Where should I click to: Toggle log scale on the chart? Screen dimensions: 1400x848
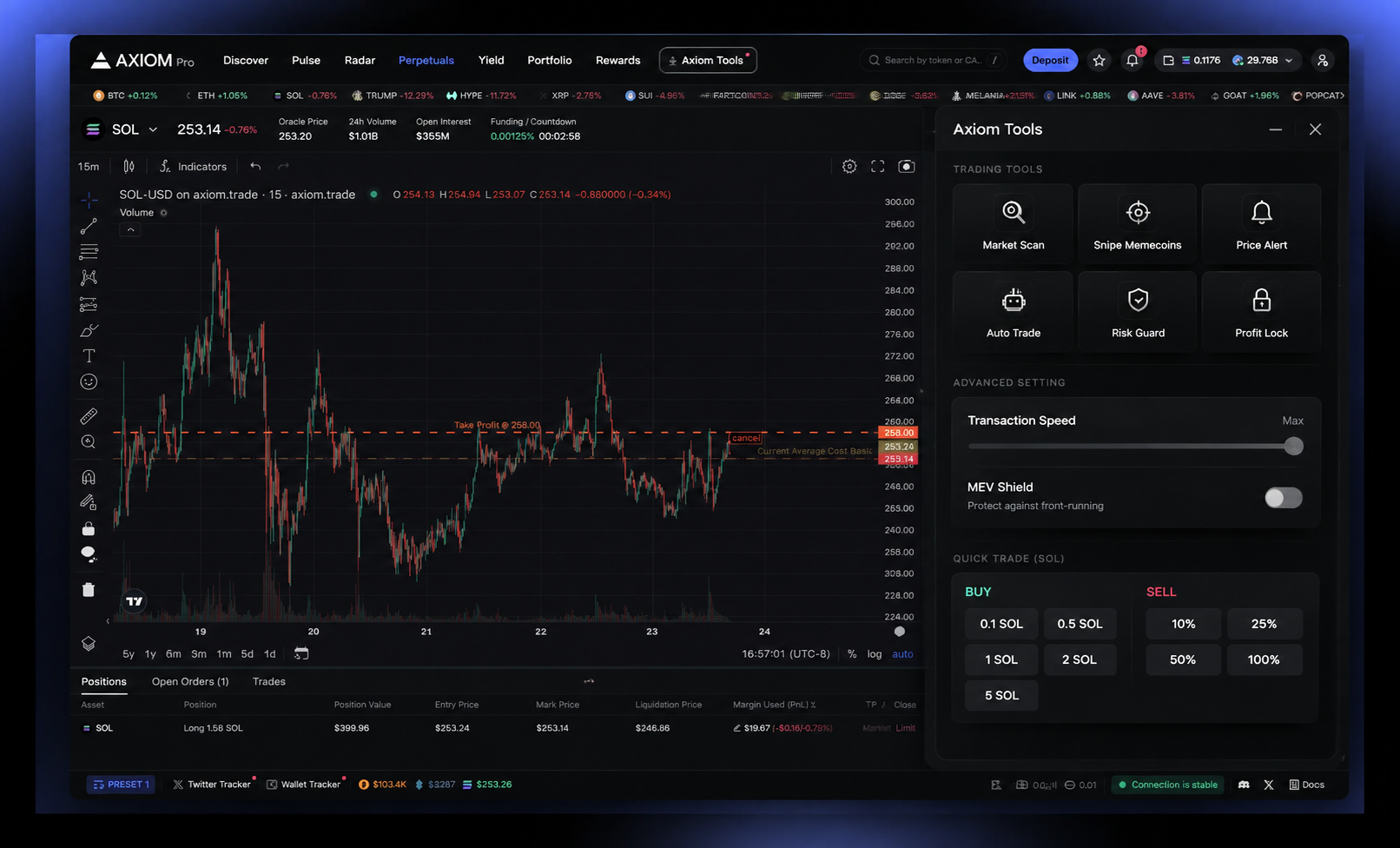[875, 654]
